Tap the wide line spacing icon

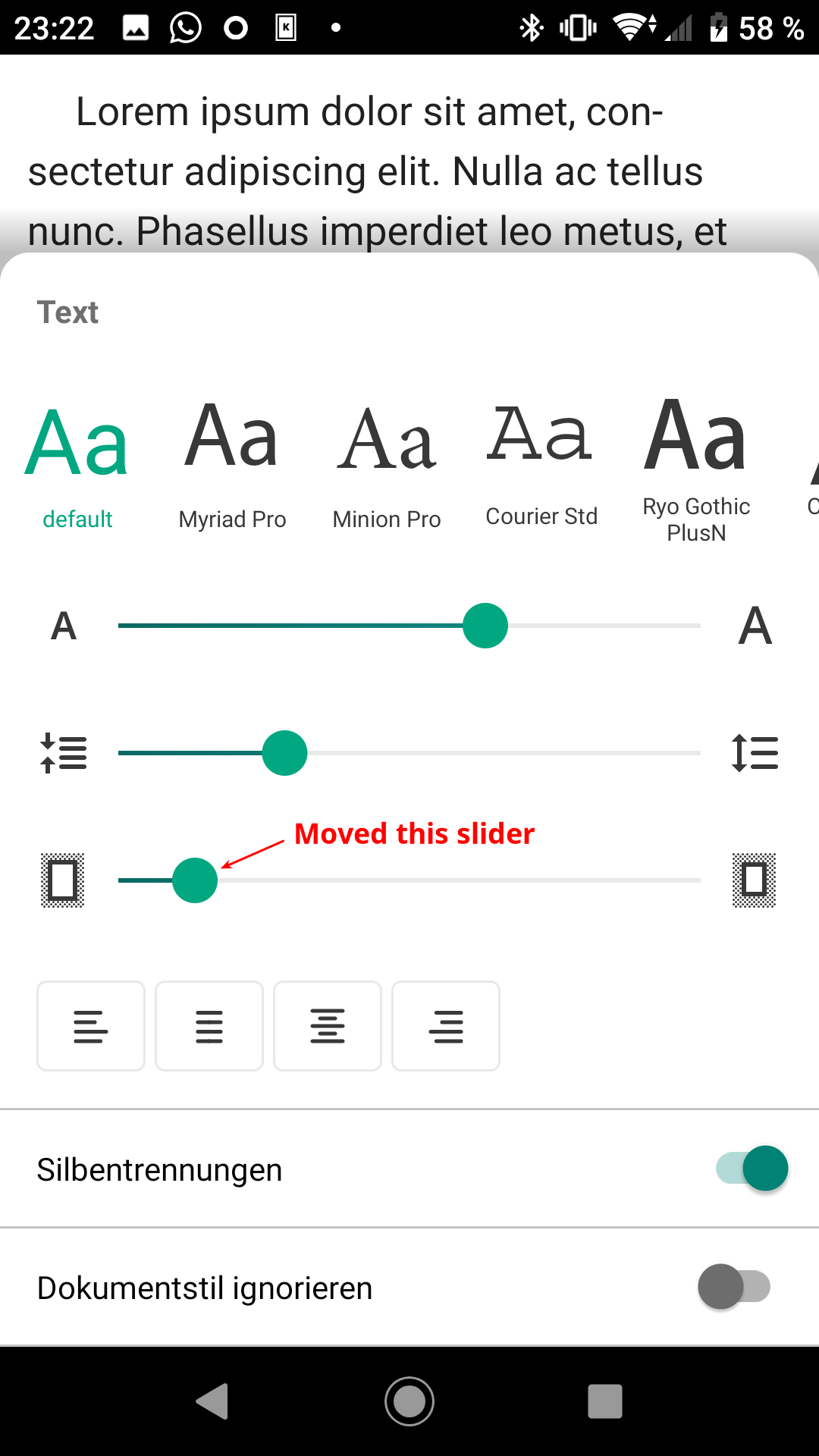(755, 753)
